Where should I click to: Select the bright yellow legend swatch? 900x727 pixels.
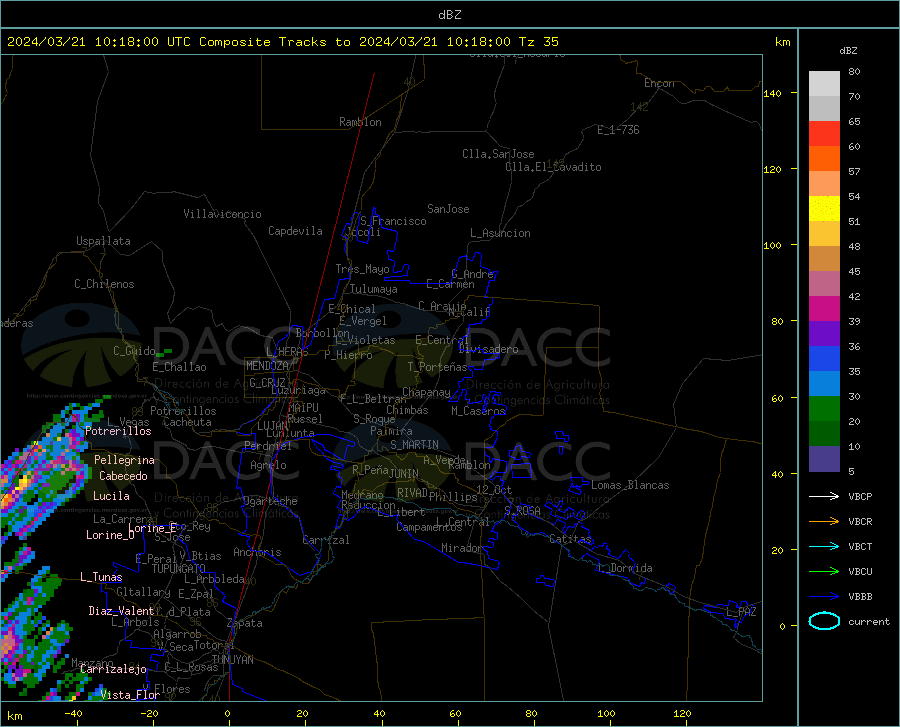click(x=824, y=209)
